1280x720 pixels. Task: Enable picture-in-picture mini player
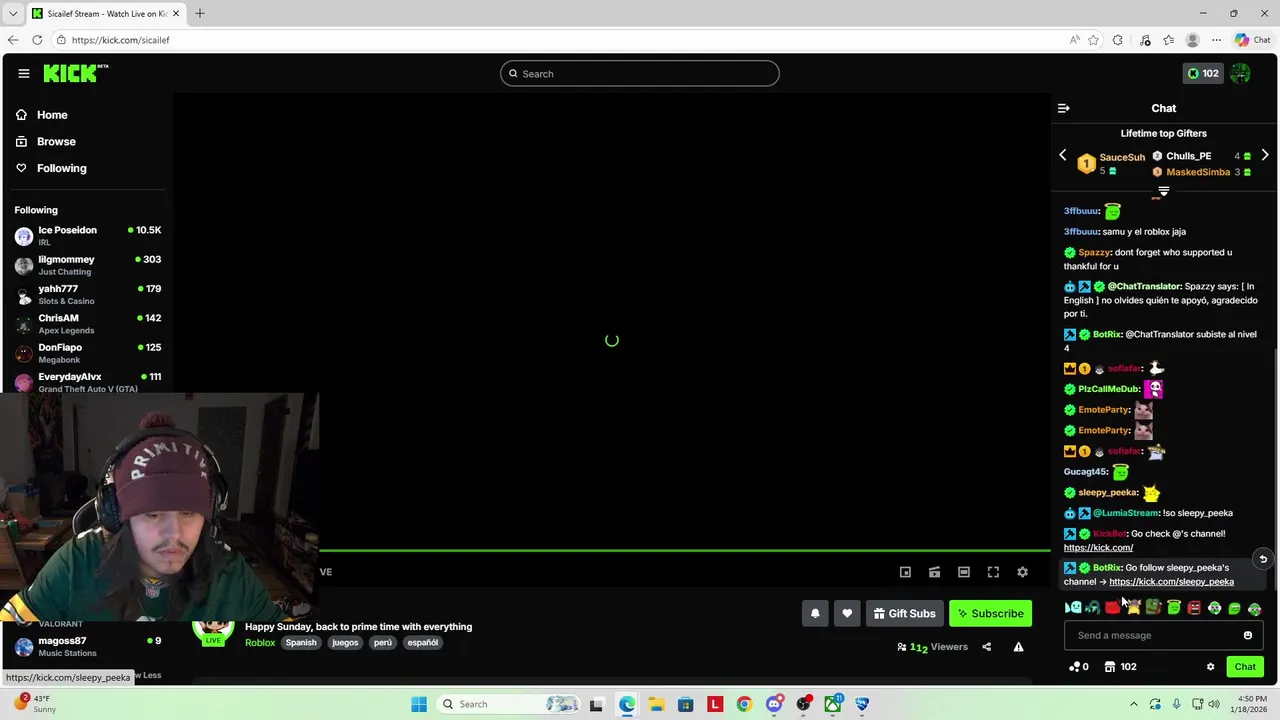point(905,572)
